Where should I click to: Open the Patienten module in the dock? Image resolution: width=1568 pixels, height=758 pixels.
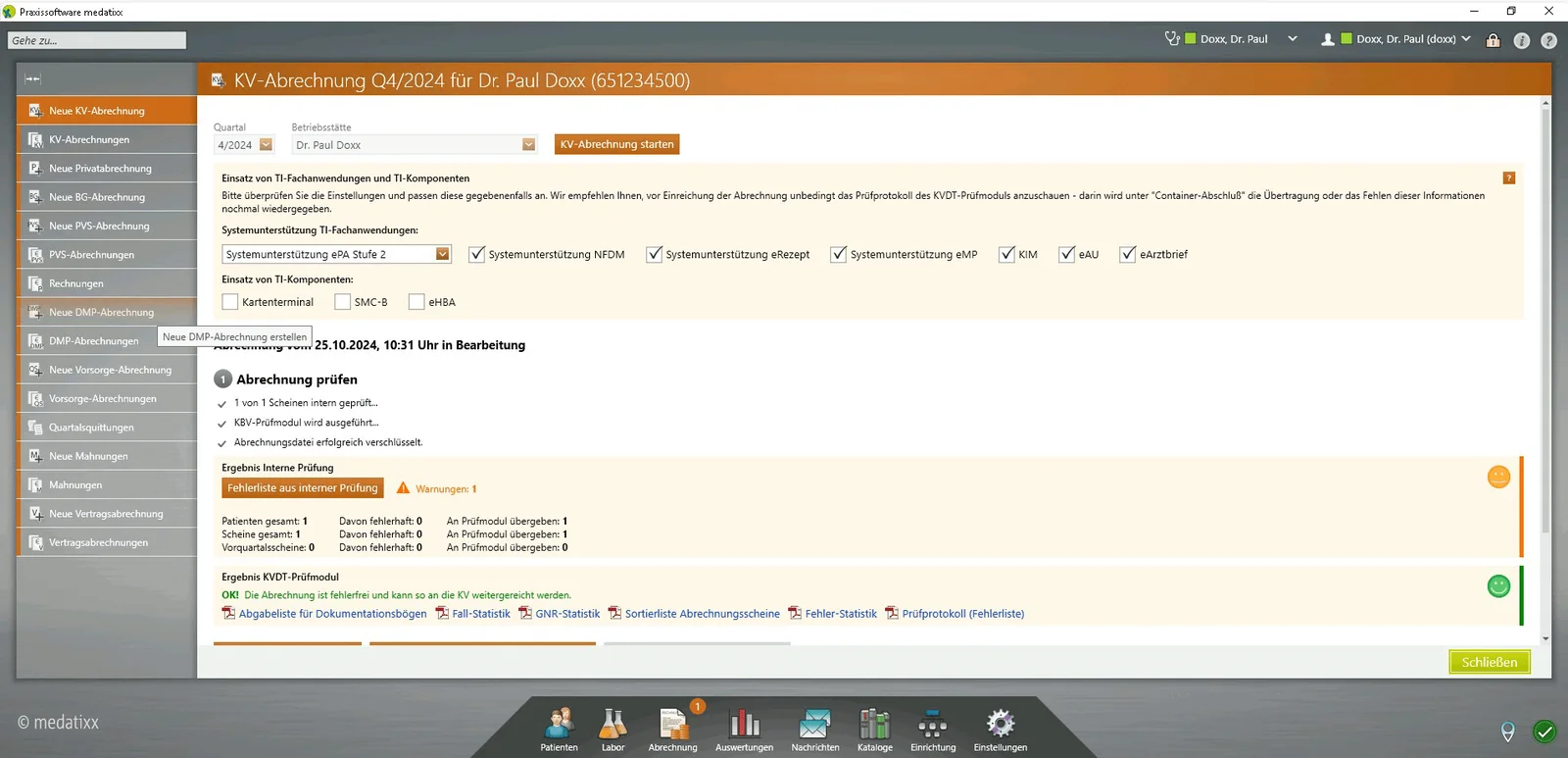[x=559, y=730]
